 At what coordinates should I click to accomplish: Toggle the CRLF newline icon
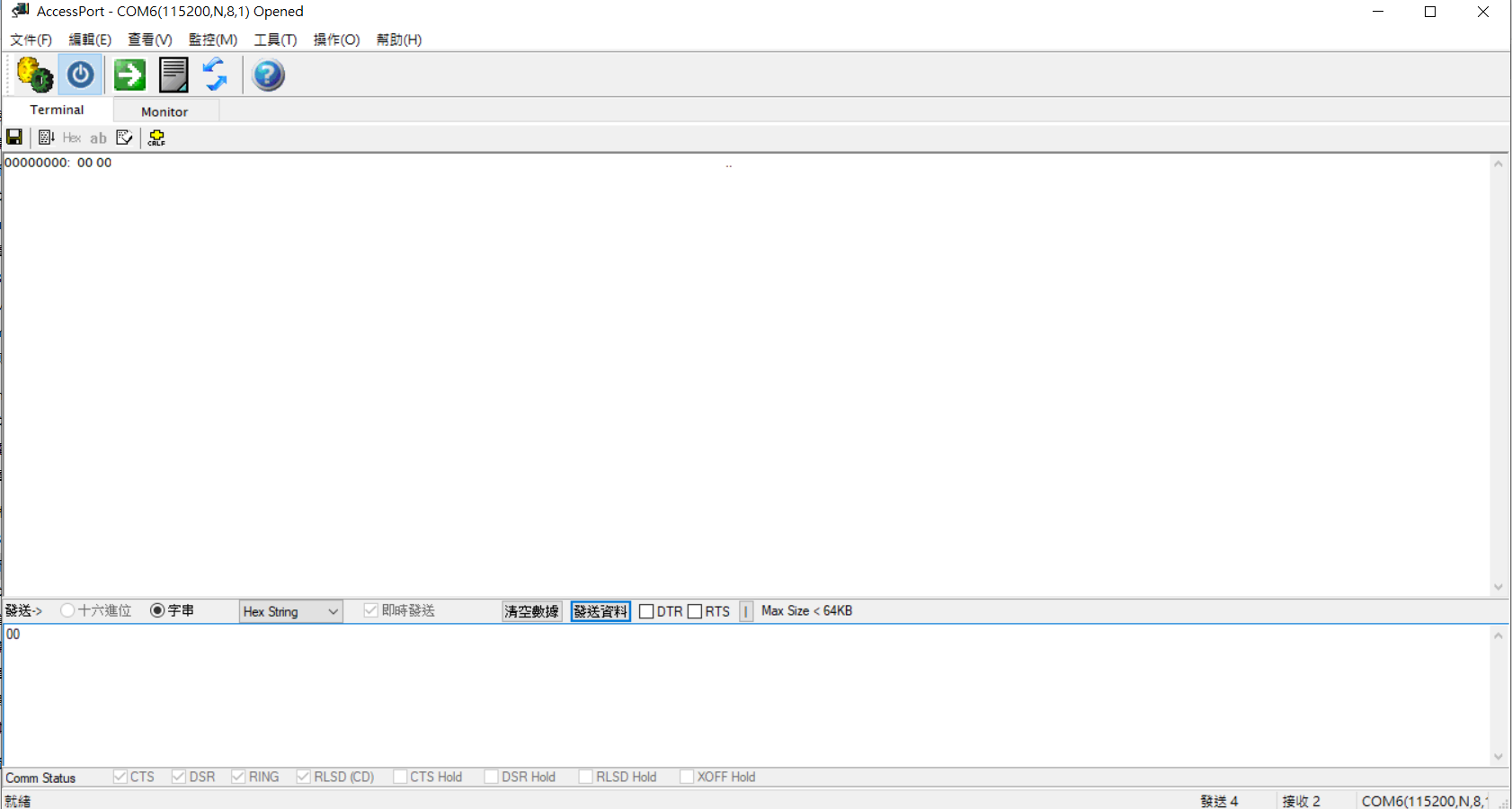156,138
